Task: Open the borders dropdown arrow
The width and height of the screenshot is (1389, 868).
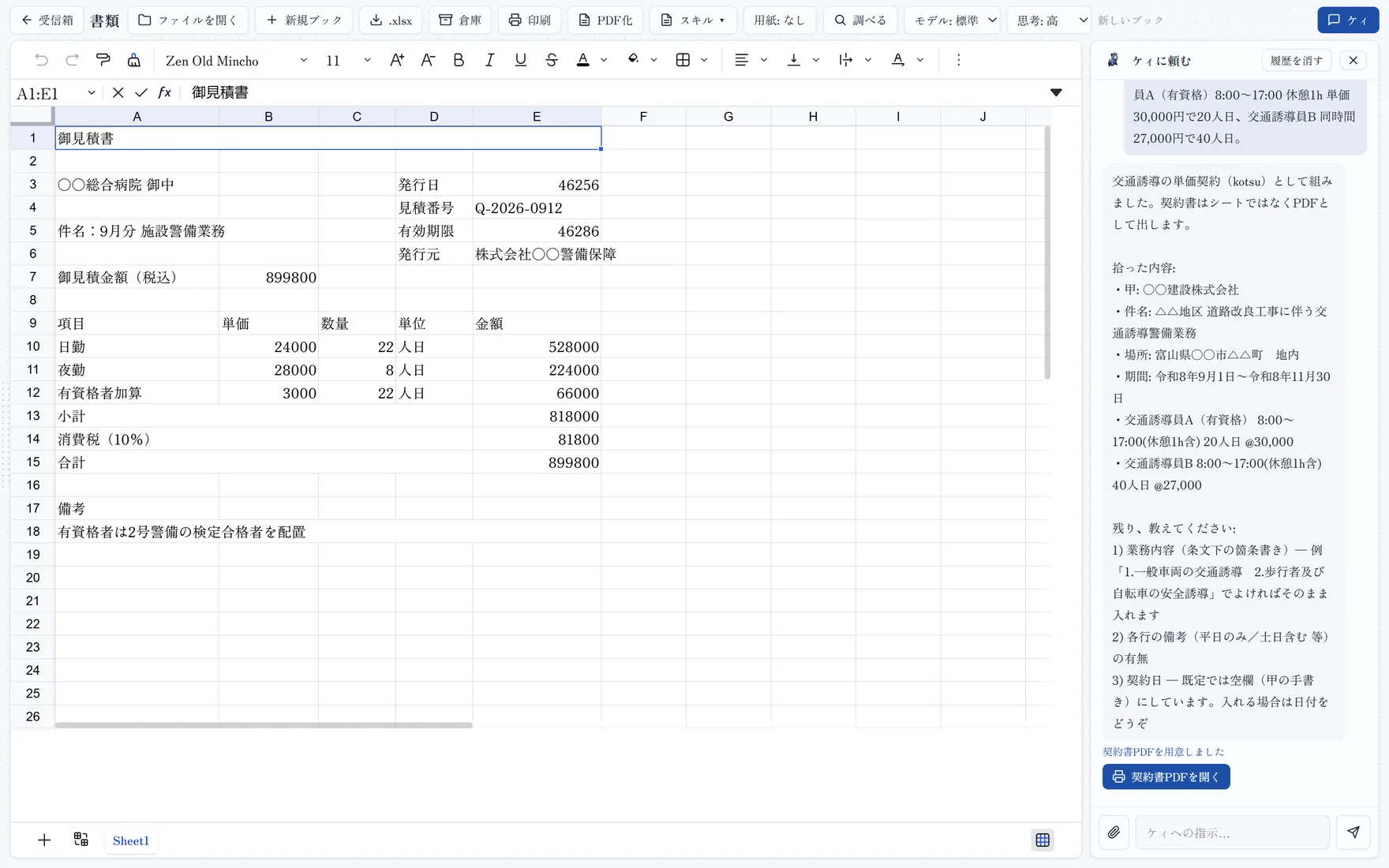Action: point(704,60)
